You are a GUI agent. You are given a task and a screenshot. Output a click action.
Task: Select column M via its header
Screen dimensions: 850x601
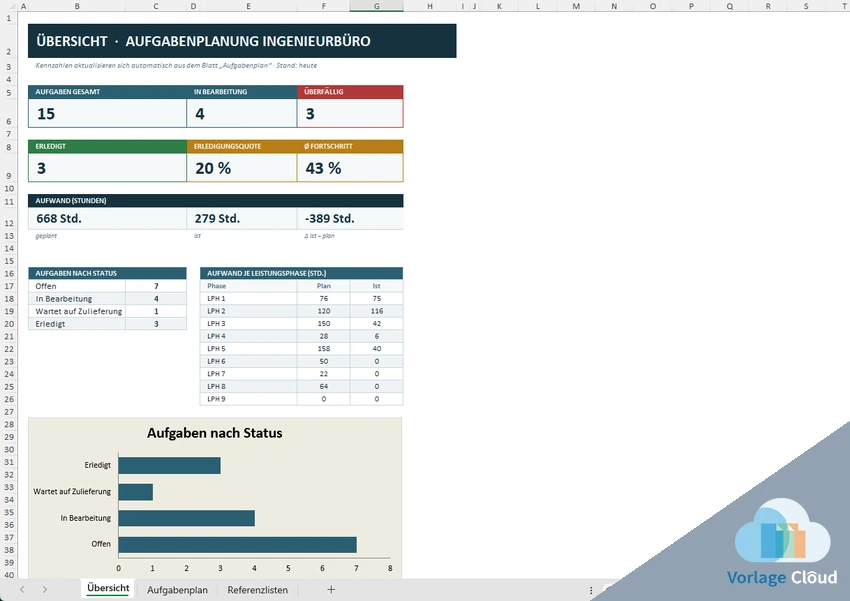tap(576, 6)
